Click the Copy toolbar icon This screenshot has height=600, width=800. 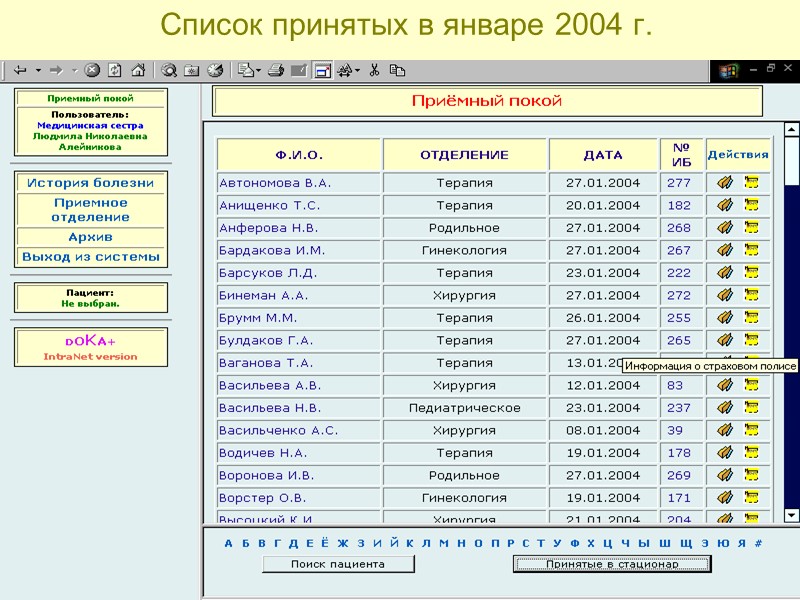pyautogui.click(x=397, y=70)
